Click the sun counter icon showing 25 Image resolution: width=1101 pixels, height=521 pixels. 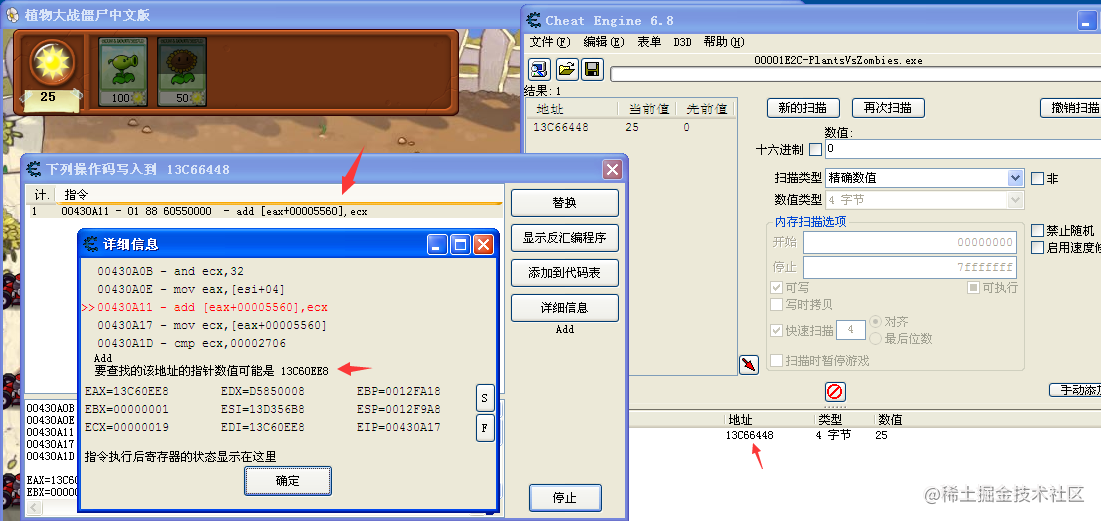[51, 63]
